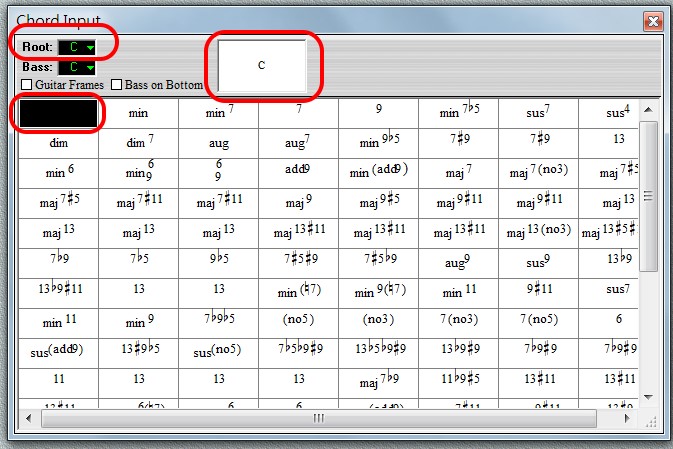673x449 pixels.
Task: Choose the maj 9#5 chord cell
Action: [379, 203]
